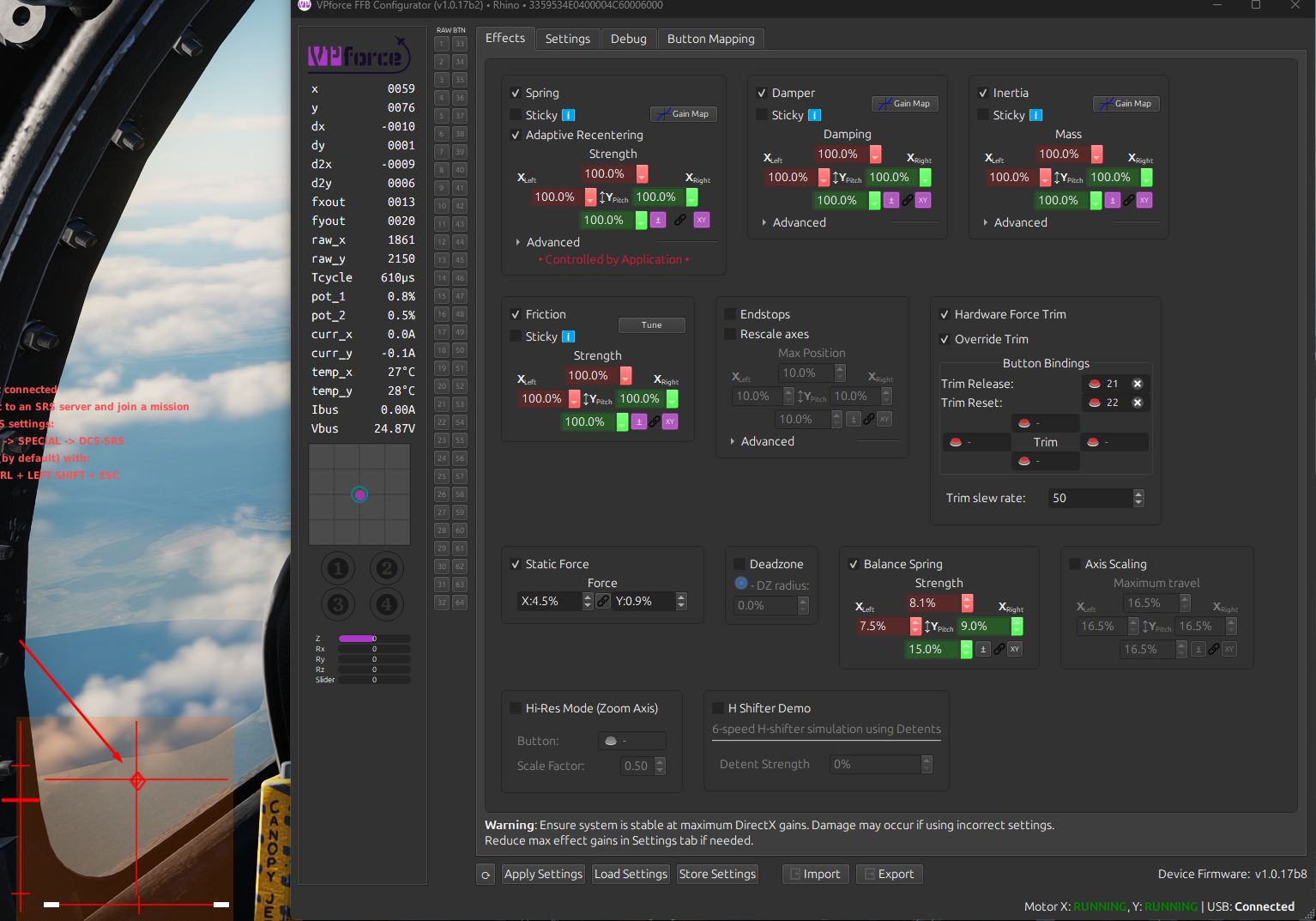The height and width of the screenshot is (921, 1316).
Task: Toggle the Inertia mass link chain icon
Action: 1129,200
